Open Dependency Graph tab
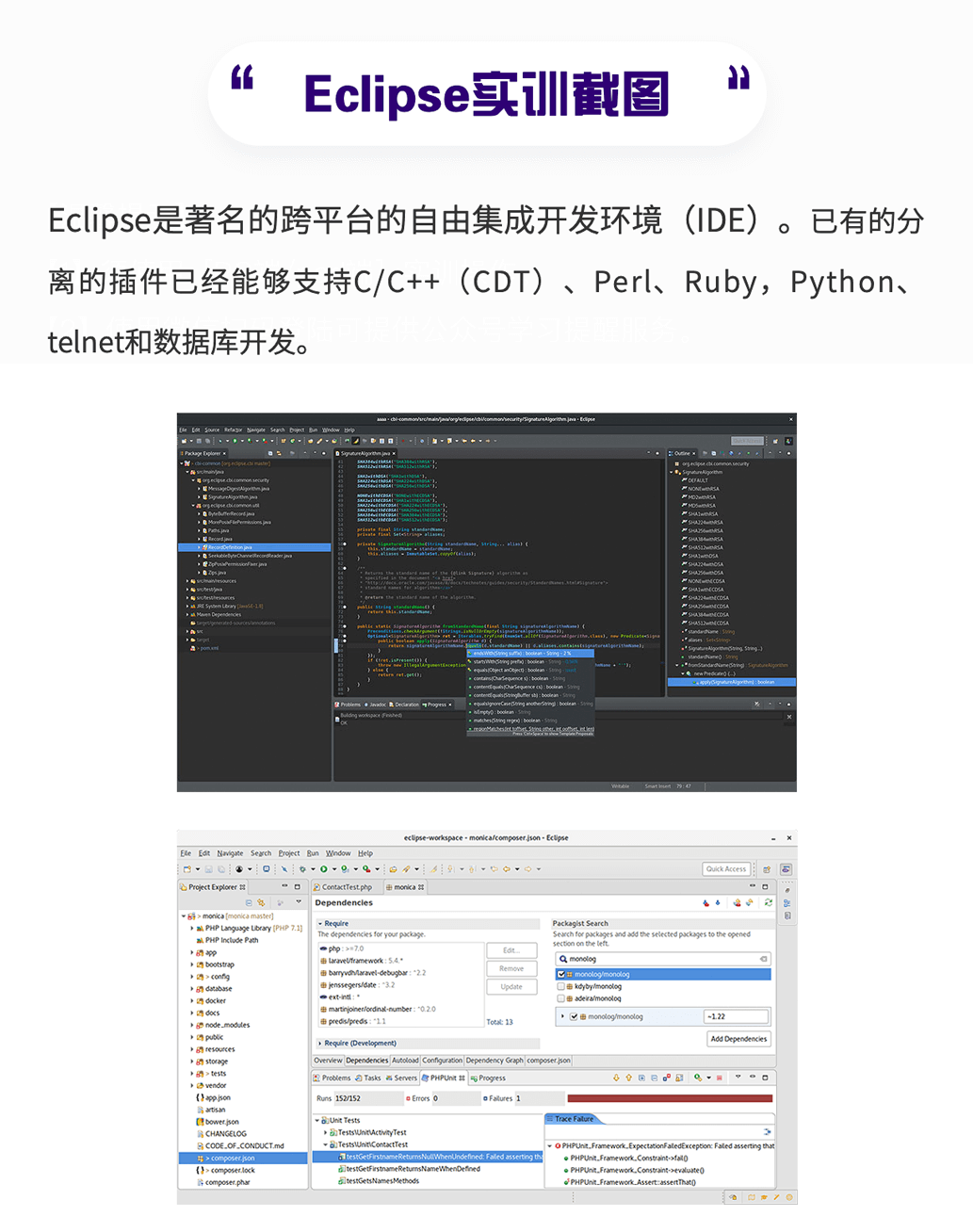 click(495, 1061)
